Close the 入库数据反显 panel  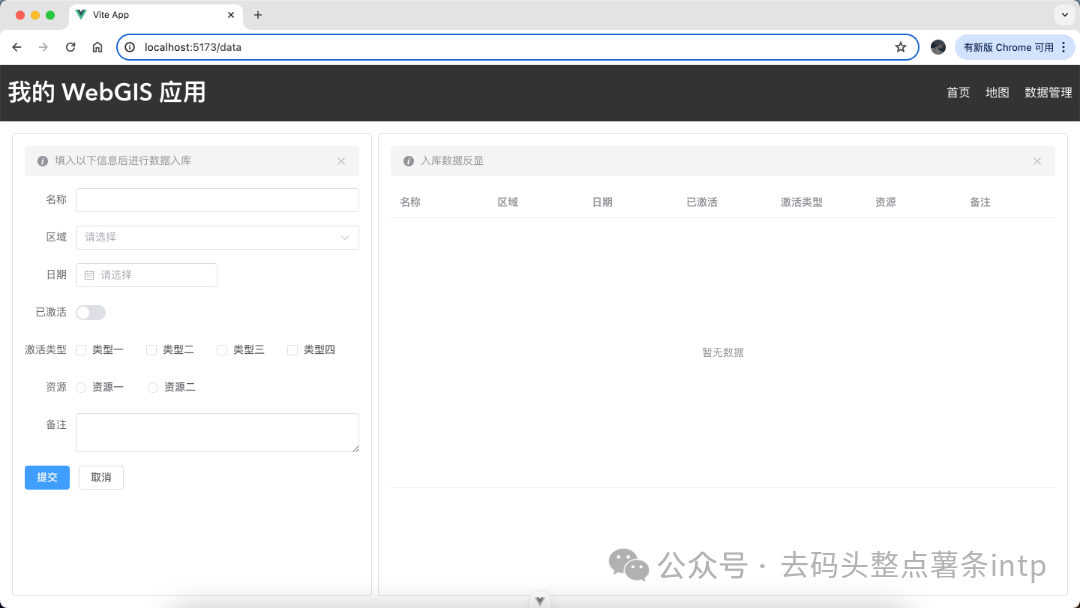[1037, 161]
